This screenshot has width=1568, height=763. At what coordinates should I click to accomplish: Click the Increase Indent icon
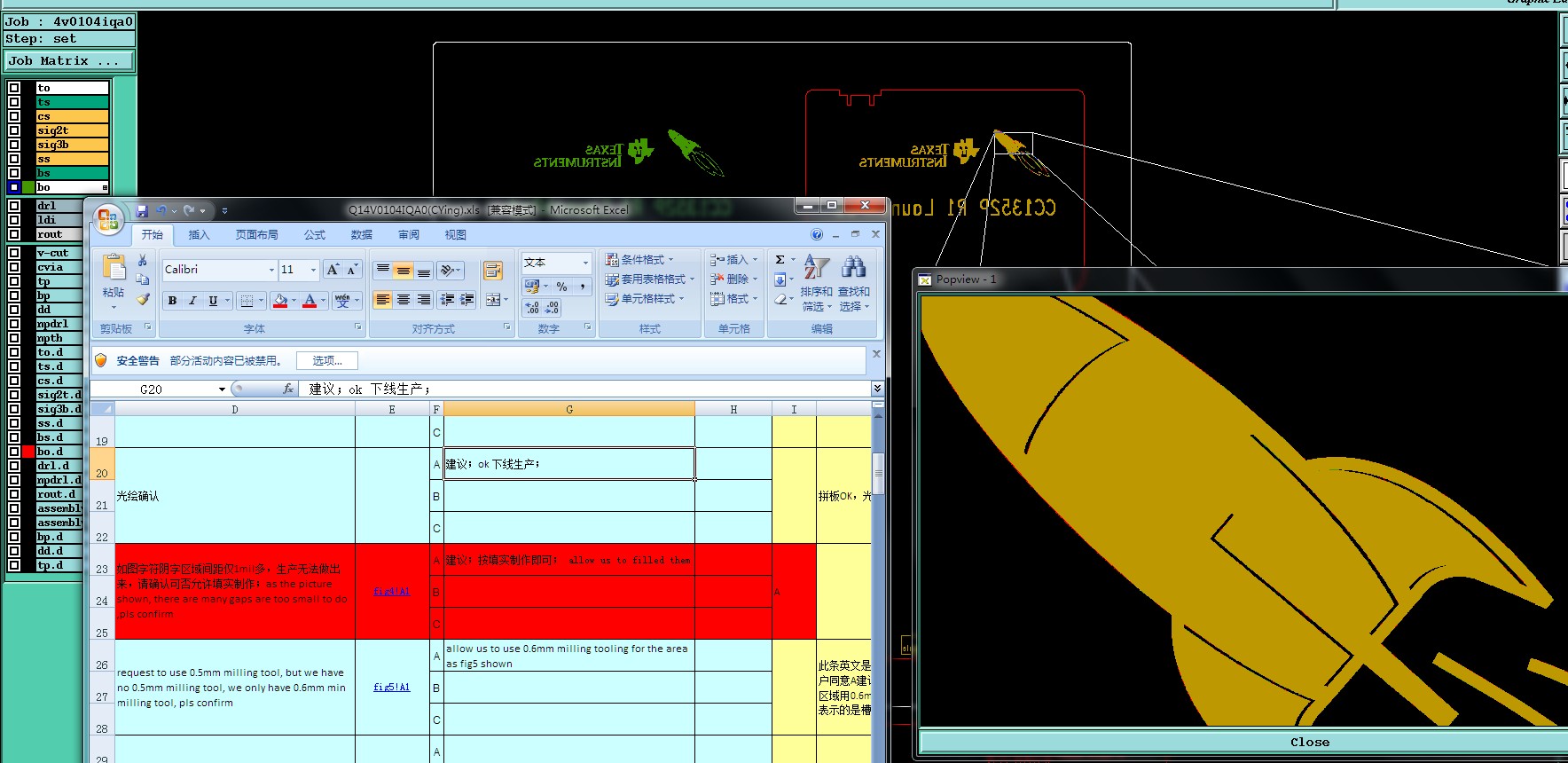467,300
